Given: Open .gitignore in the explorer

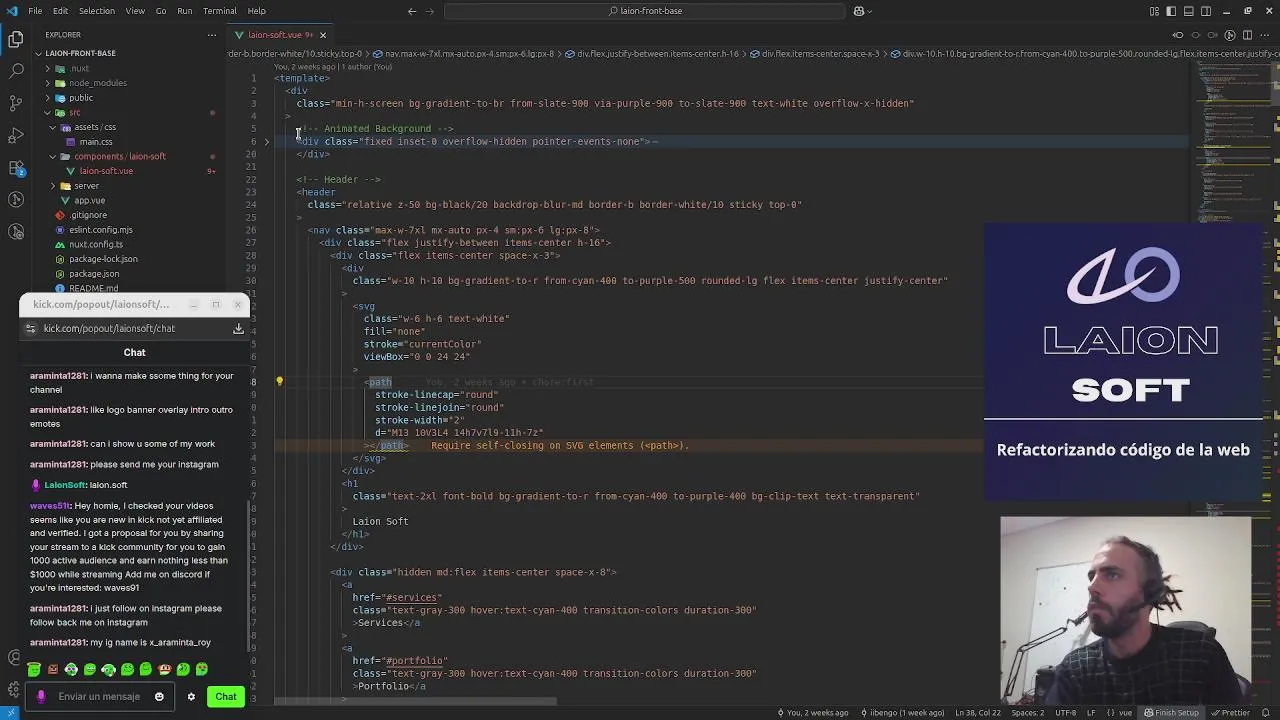Looking at the screenshot, I should point(88,215).
